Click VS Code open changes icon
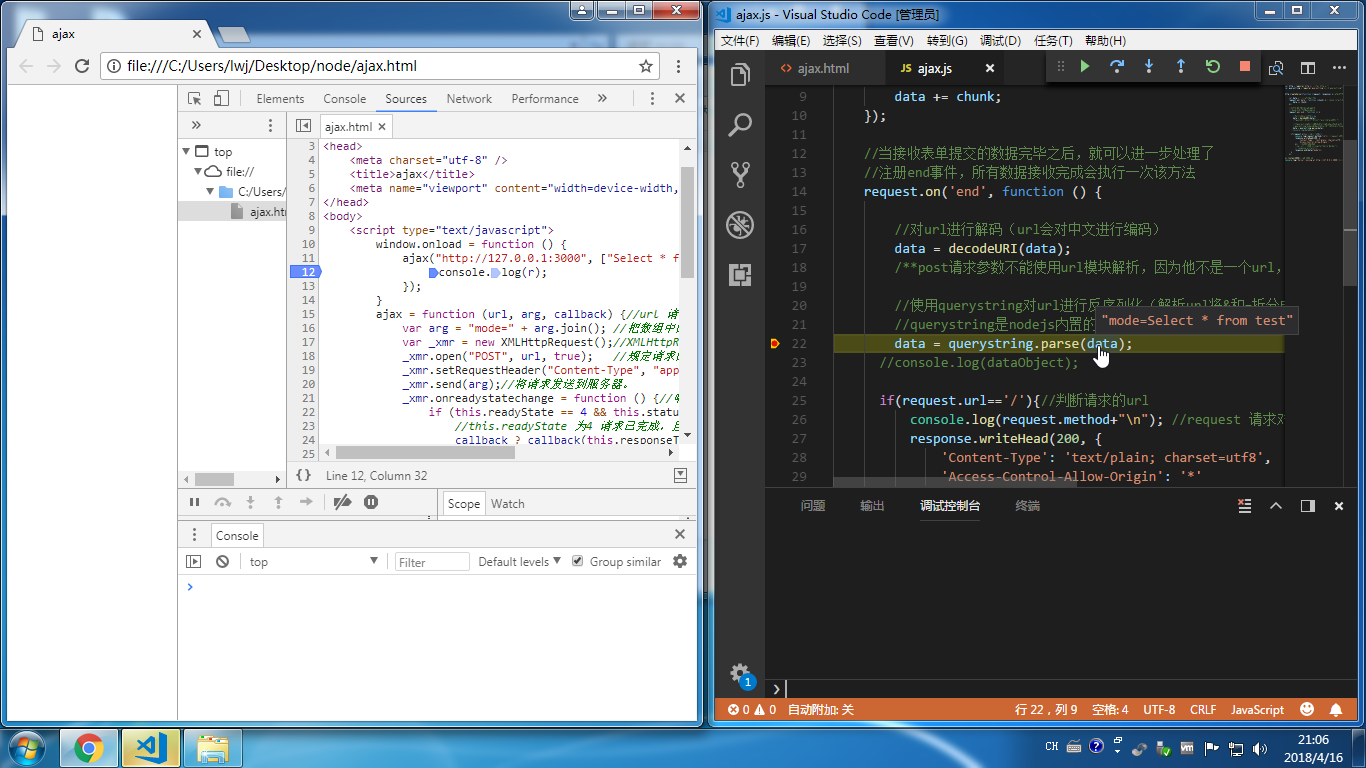The image size is (1366, 768). (x=1276, y=68)
